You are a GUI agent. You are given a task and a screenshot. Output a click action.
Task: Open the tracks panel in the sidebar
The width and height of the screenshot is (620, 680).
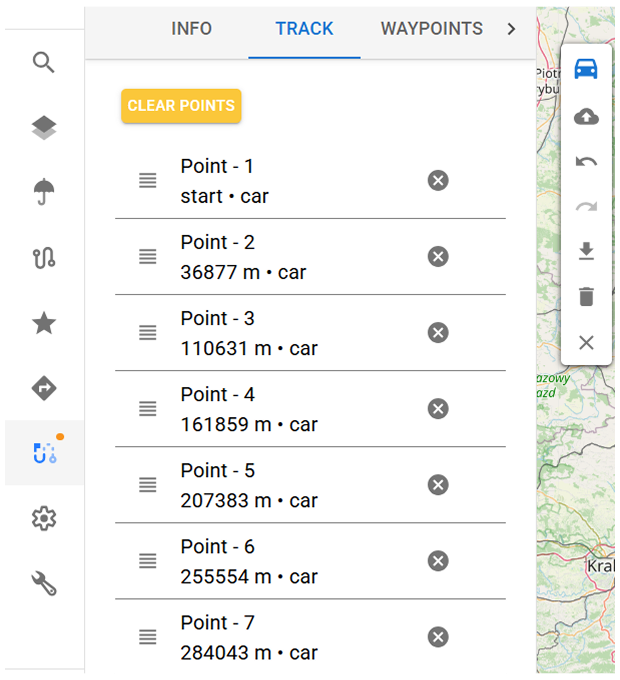click(x=43, y=257)
